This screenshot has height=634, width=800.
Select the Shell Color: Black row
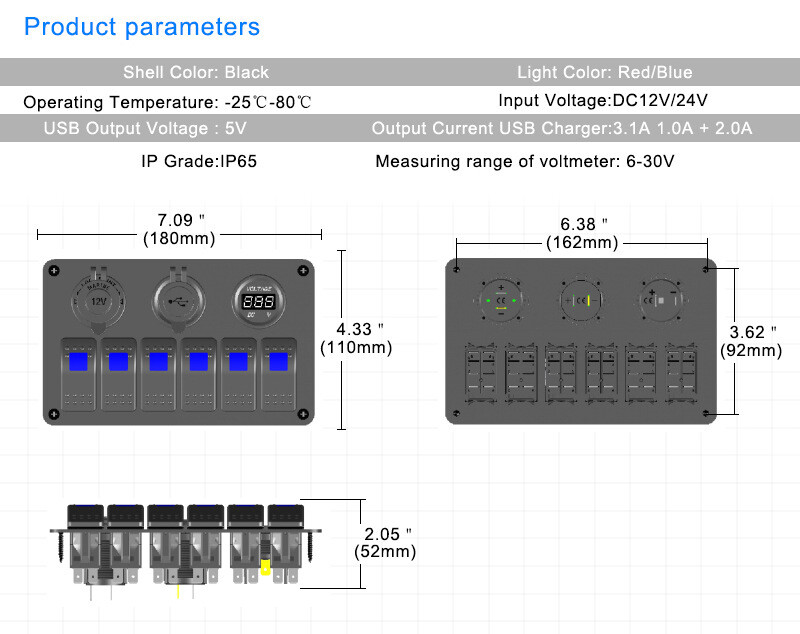tap(196, 72)
